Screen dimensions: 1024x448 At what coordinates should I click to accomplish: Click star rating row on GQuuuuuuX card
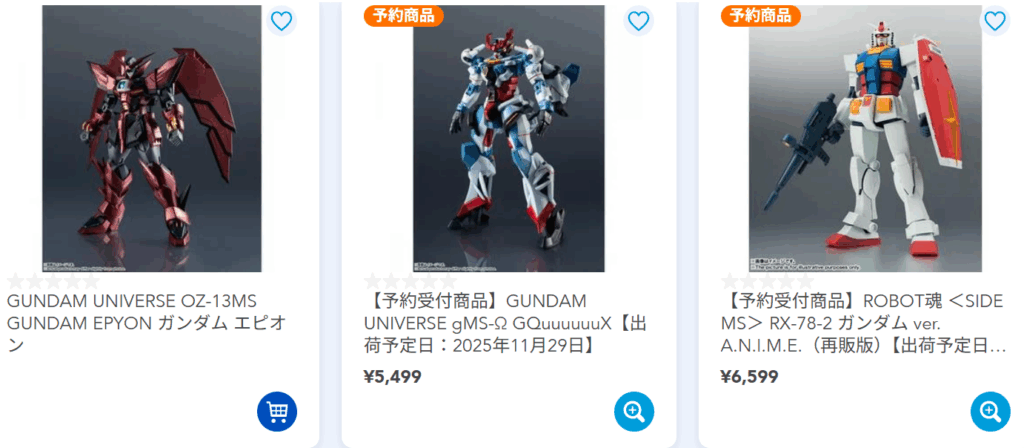pyautogui.click(x=410, y=281)
